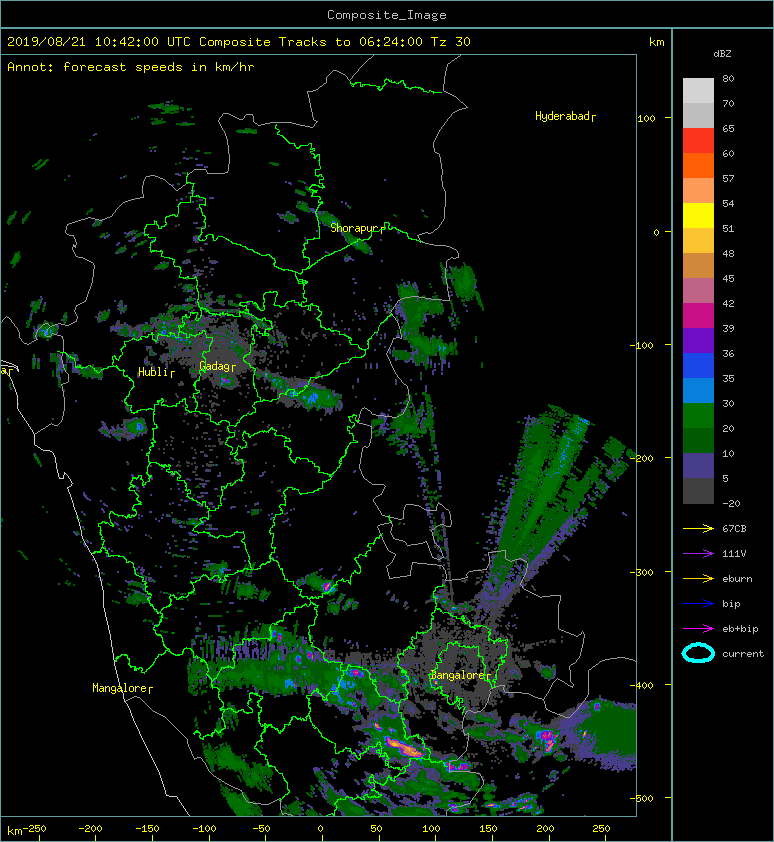Click the 'current' legend label
Screen dimensions: 774x842
(743, 654)
